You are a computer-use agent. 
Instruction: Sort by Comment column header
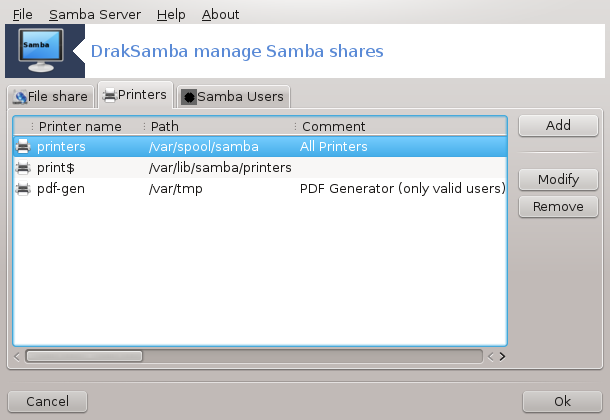tap(400, 126)
